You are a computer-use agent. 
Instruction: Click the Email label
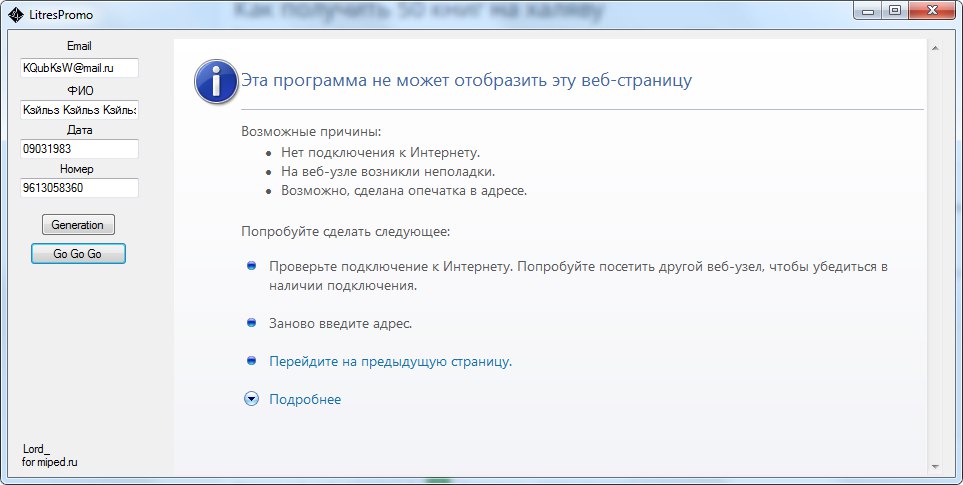pos(79,46)
